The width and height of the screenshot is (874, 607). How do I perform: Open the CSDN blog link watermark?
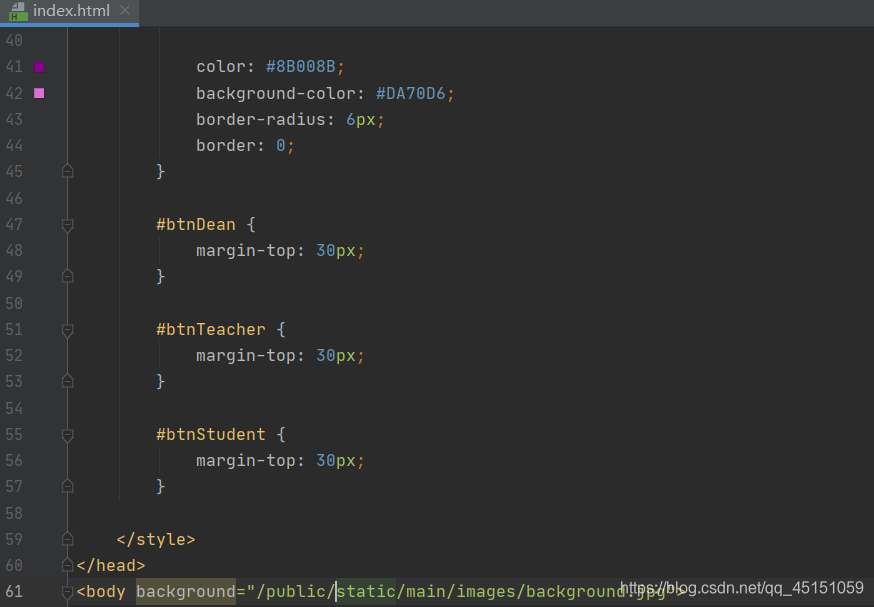741,587
